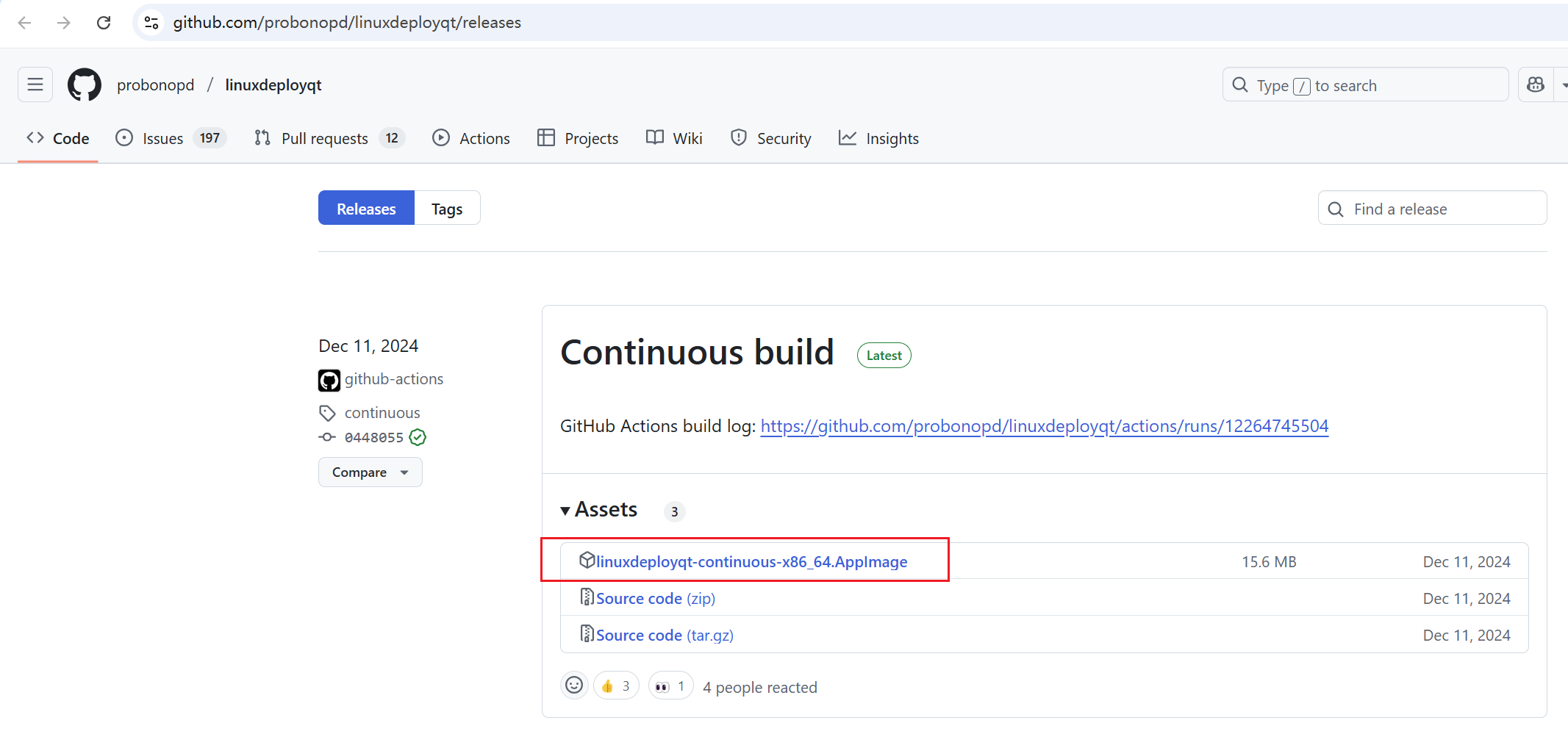
Task: Reload the page with the refresh icon
Action: coord(104,23)
